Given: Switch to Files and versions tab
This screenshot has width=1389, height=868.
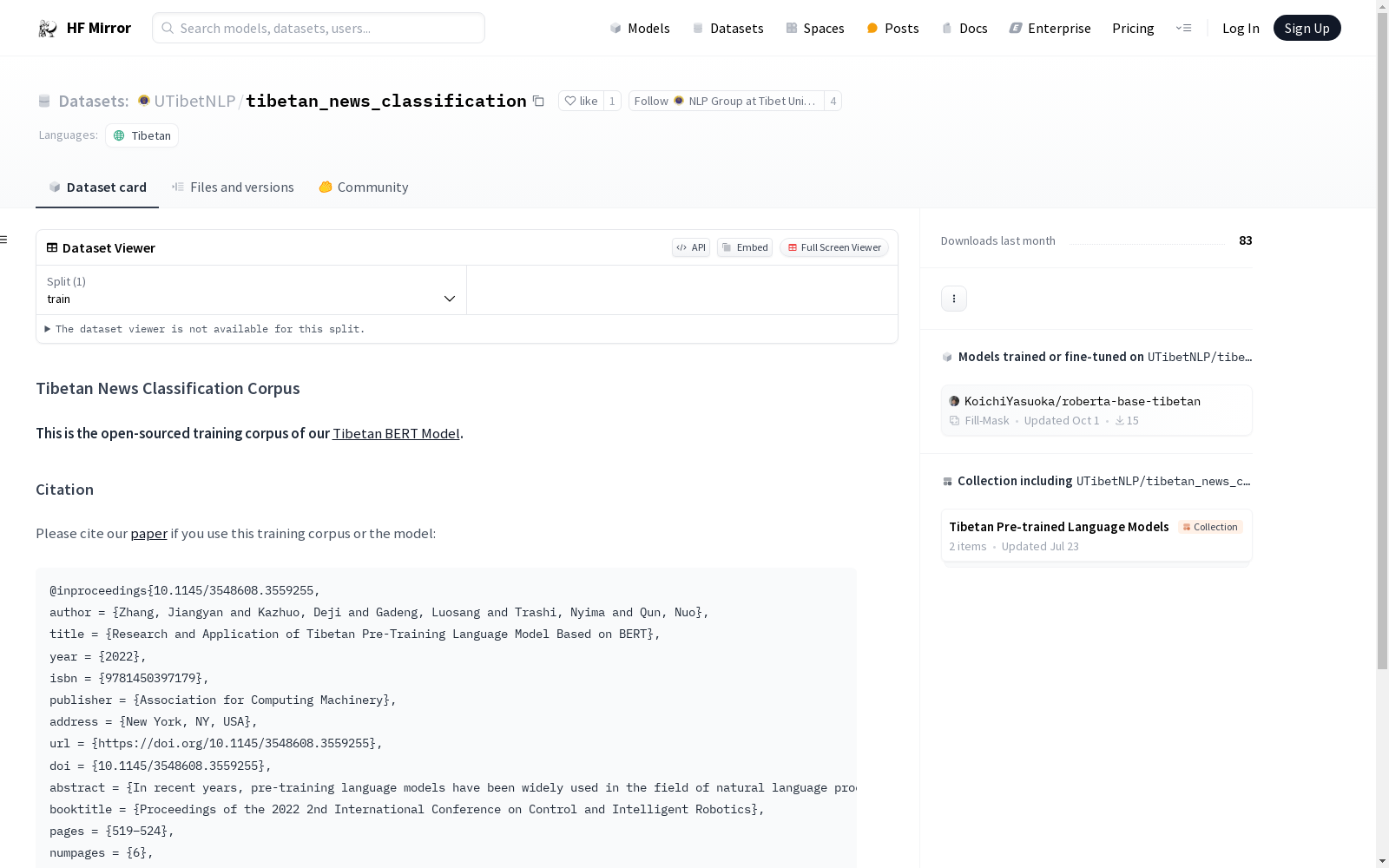Looking at the screenshot, I should pyautogui.click(x=233, y=187).
